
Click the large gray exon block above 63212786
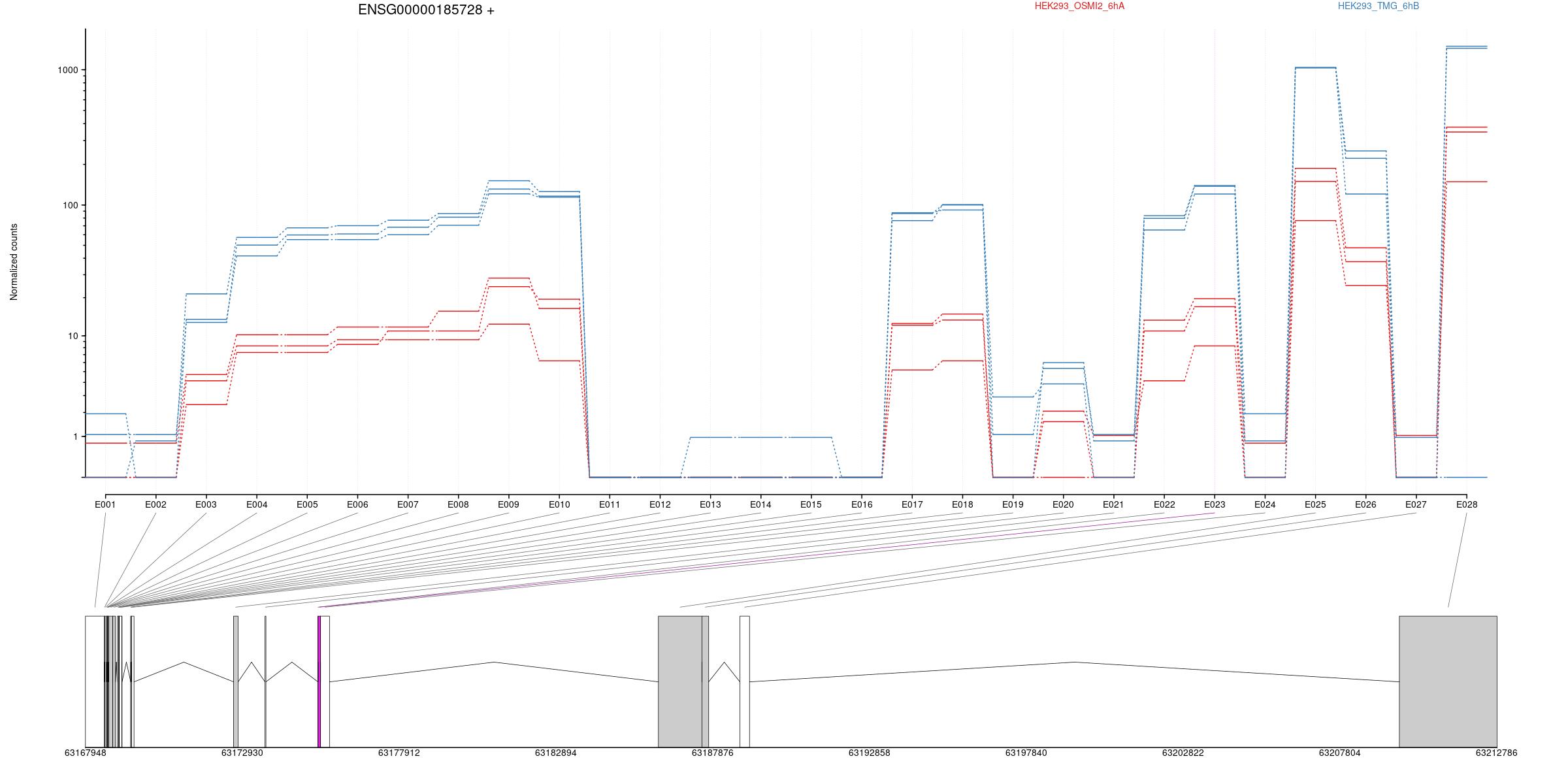pyautogui.click(x=1448, y=681)
